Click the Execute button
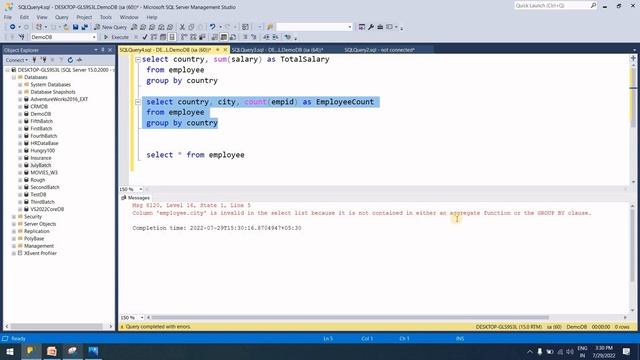This screenshot has height=360, width=640. [117, 37]
